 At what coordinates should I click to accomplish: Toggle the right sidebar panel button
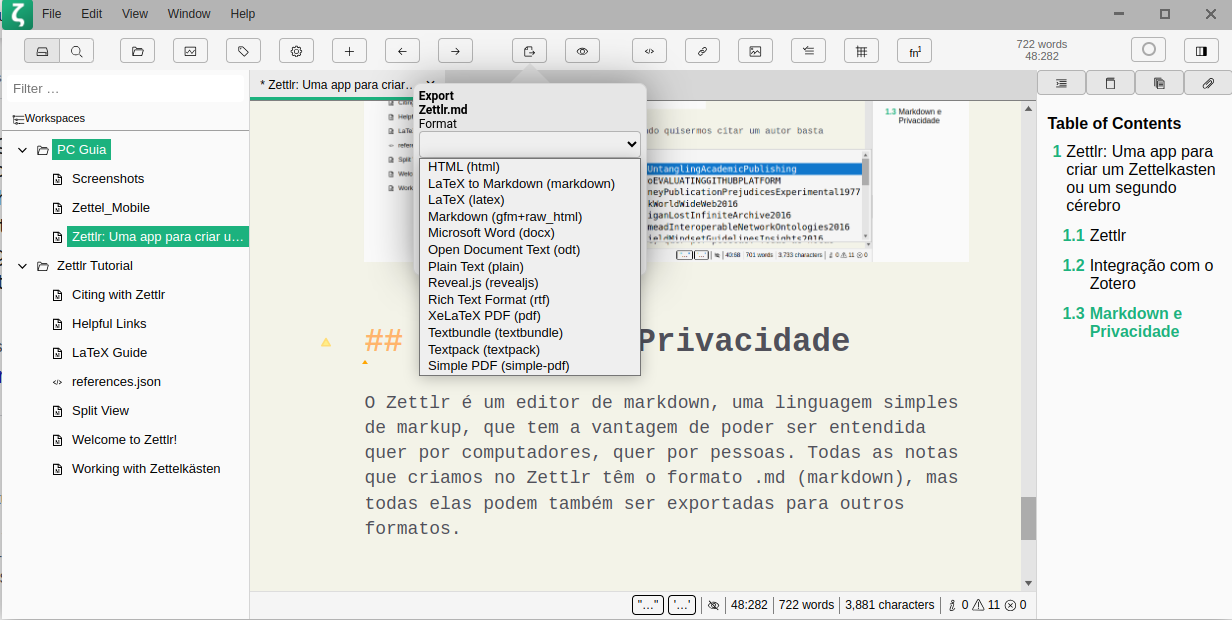click(1201, 50)
